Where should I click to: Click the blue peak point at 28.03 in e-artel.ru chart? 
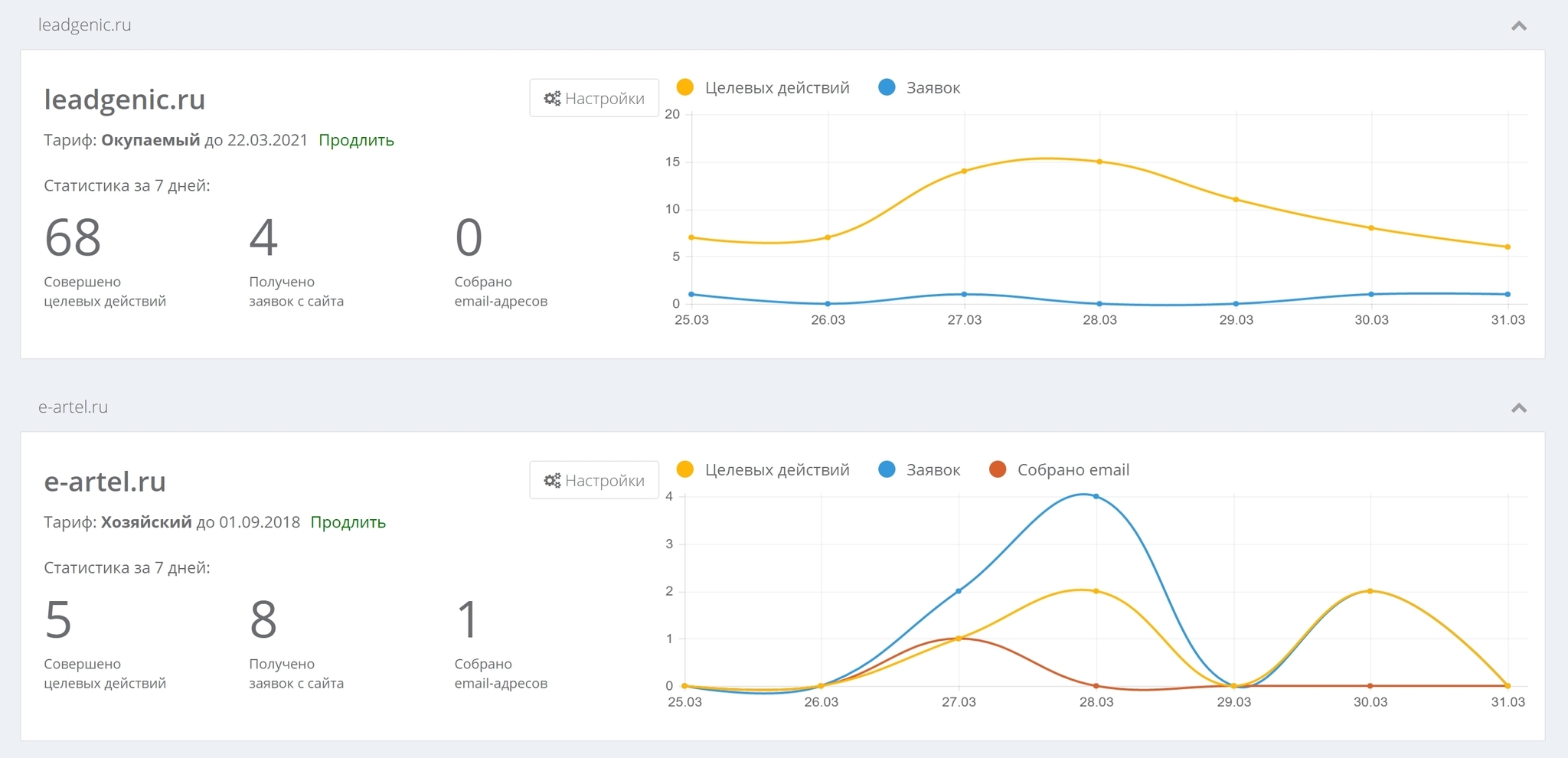[1096, 496]
